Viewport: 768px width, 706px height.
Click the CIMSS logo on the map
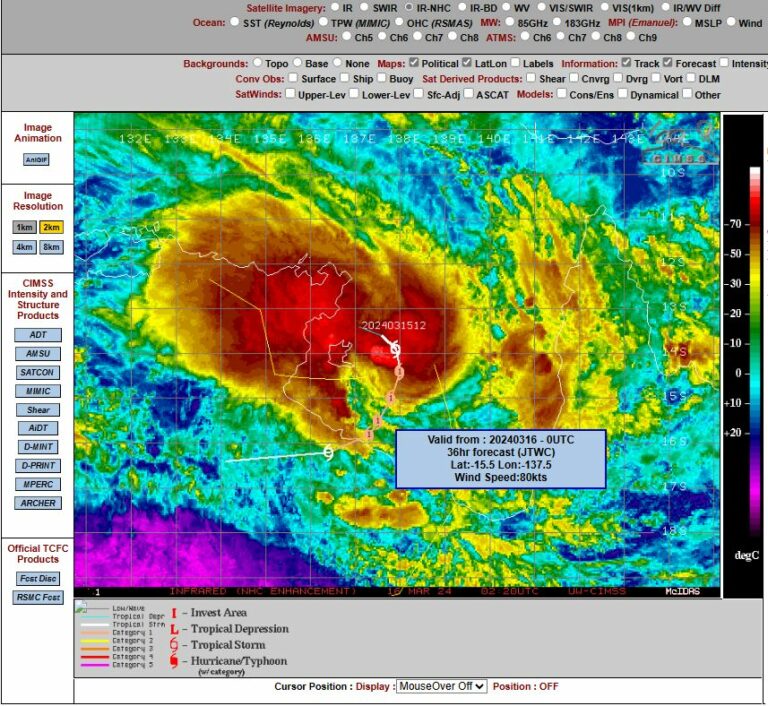pyautogui.click(x=680, y=145)
